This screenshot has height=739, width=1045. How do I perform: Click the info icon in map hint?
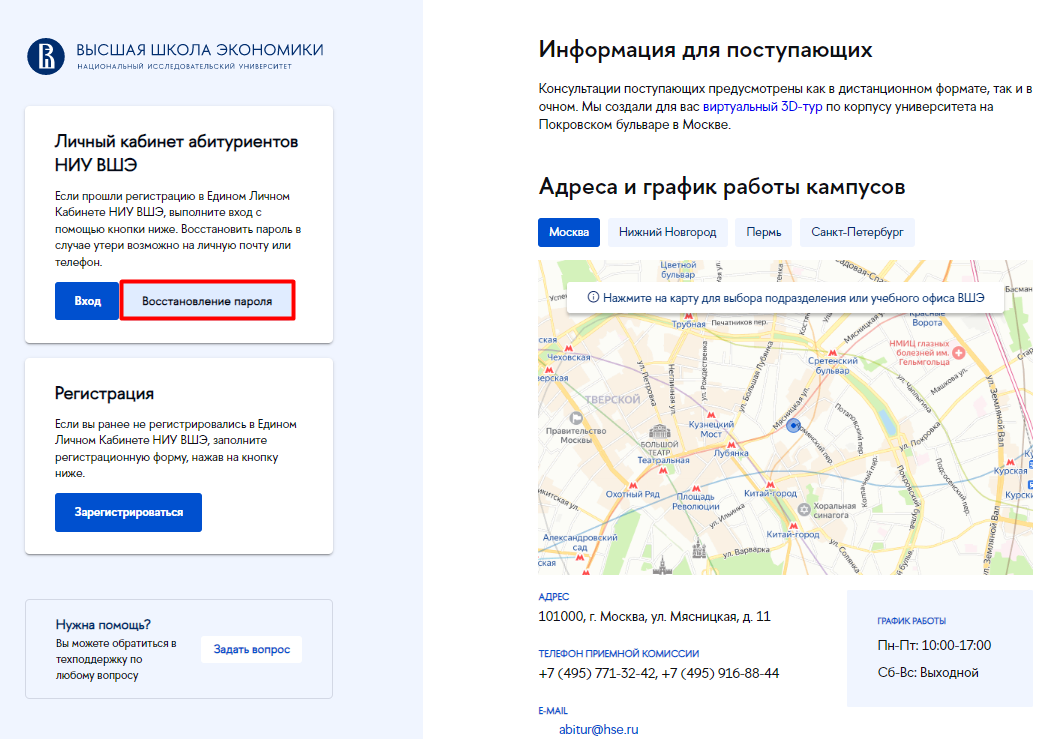coord(593,297)
